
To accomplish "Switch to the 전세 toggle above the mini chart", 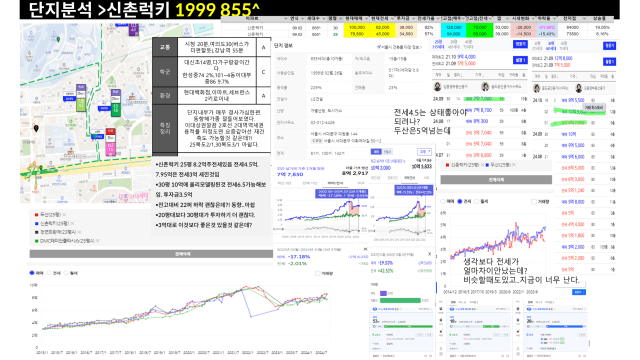I will 387,152.
